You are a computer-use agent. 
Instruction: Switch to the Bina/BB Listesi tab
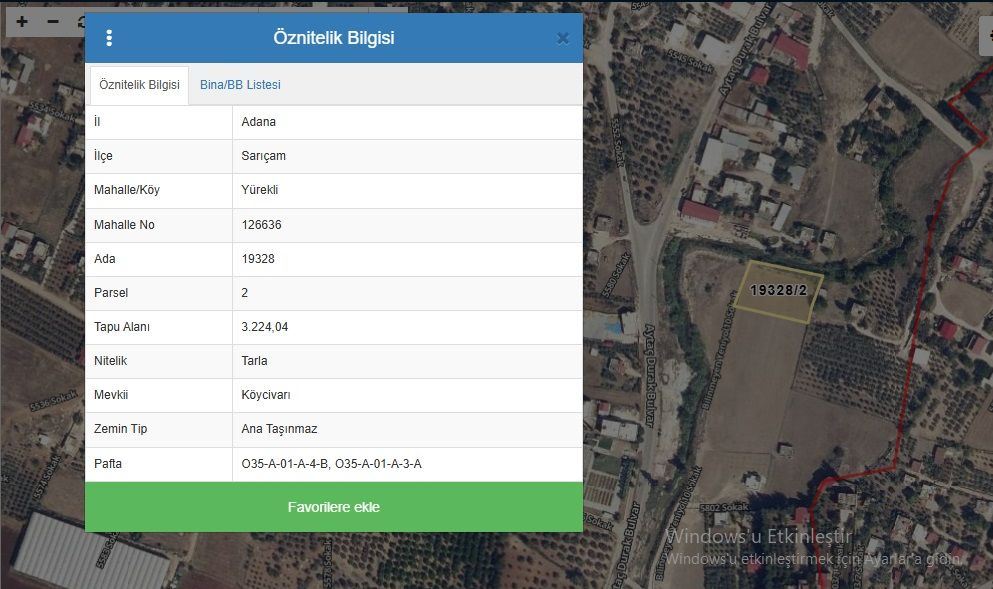pyautogui.click(x=240, y=85)
